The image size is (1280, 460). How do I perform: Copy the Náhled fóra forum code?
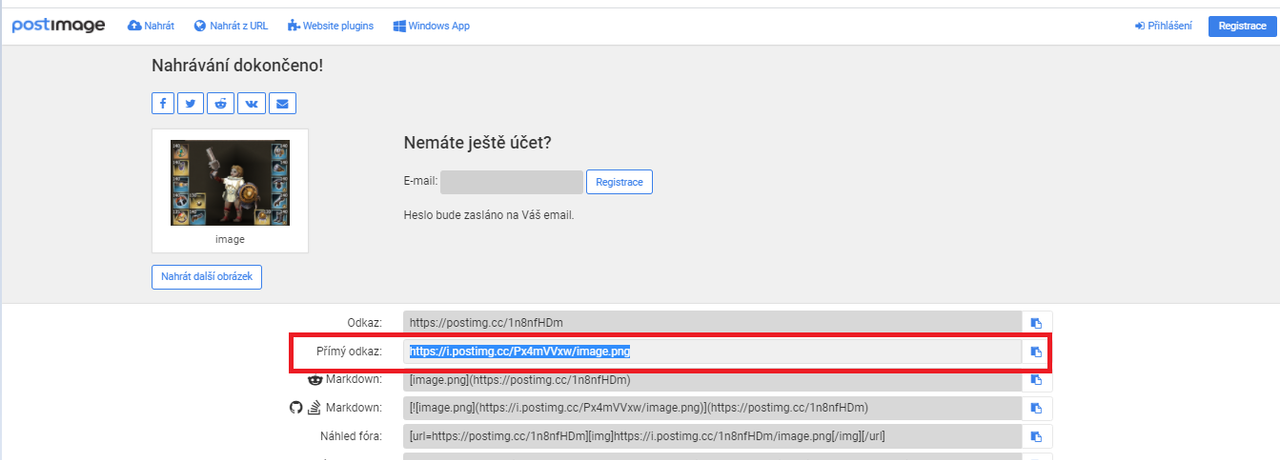click(x=1037, y=437)
